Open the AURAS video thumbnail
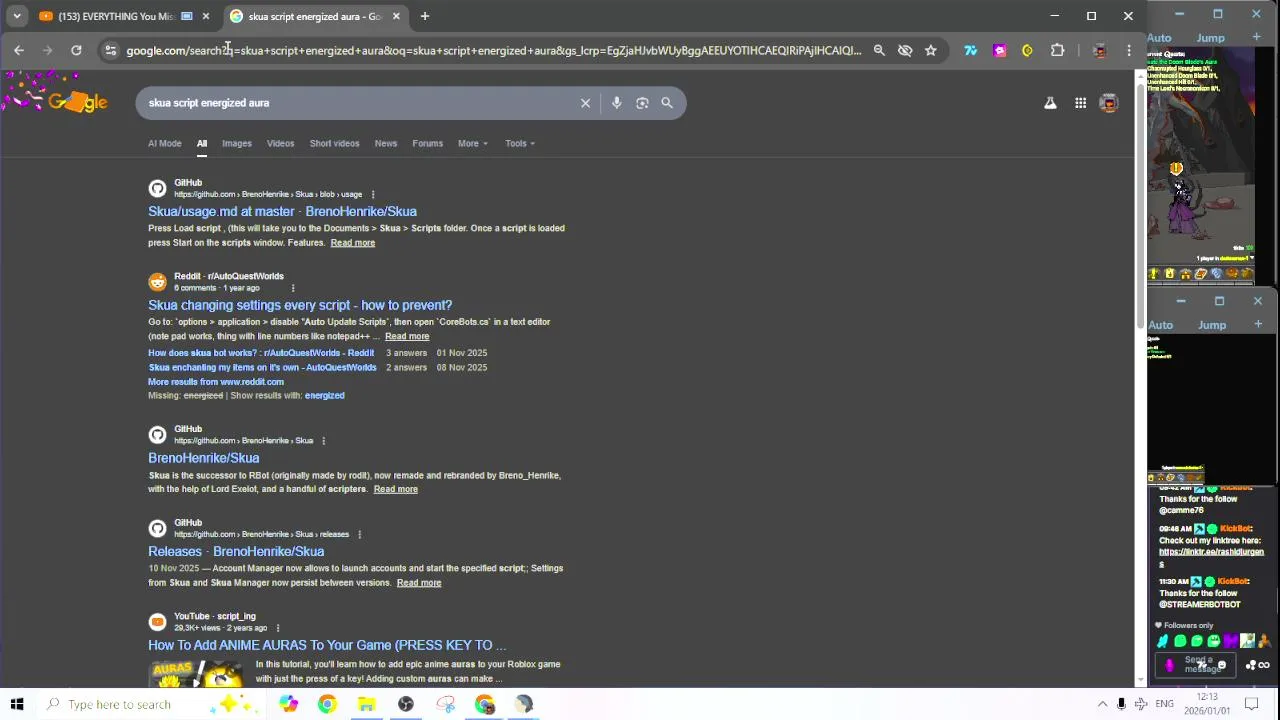The image size is (1280, 720). coord(197,674)
